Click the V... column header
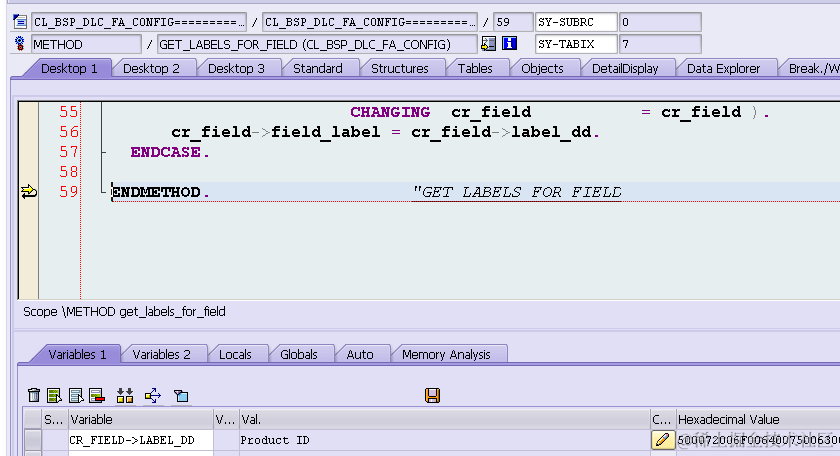 226,419
